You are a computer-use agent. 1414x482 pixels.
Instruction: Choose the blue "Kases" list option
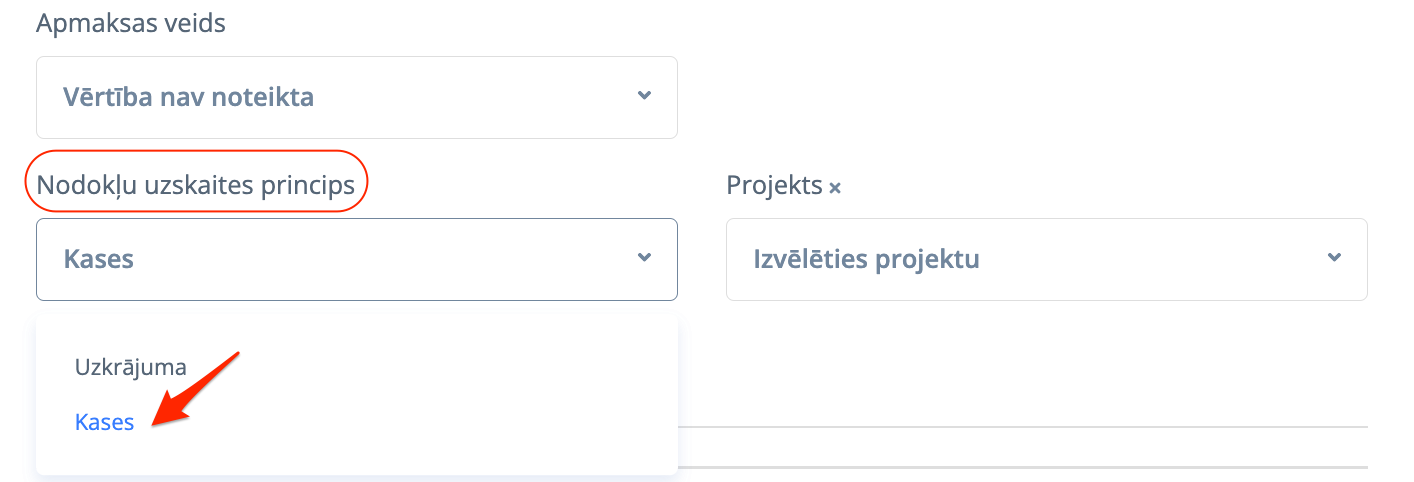(104, 422)
